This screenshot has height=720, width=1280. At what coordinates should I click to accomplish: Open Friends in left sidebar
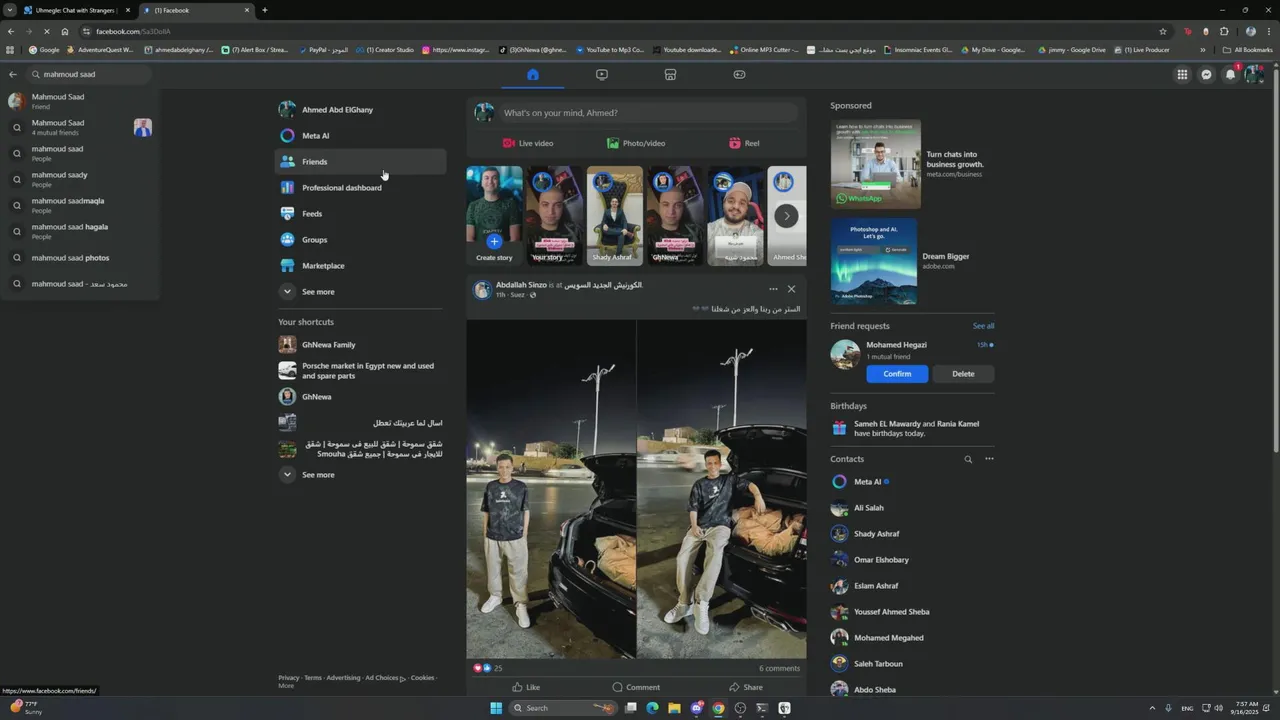[360, 161]
